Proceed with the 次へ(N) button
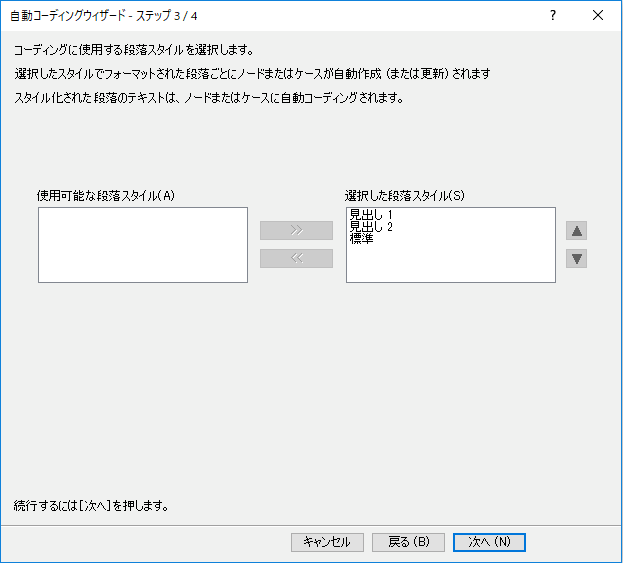 tap(489, 542)
